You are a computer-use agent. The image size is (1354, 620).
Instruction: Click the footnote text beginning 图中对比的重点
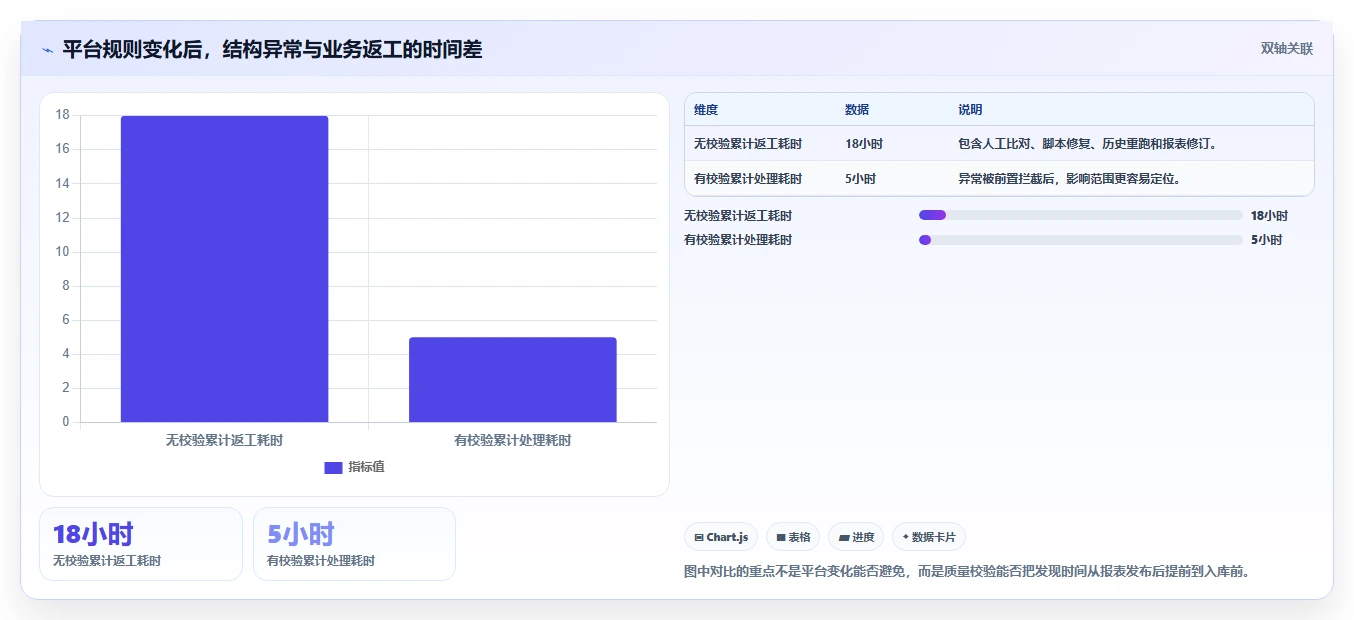point(967,572)
